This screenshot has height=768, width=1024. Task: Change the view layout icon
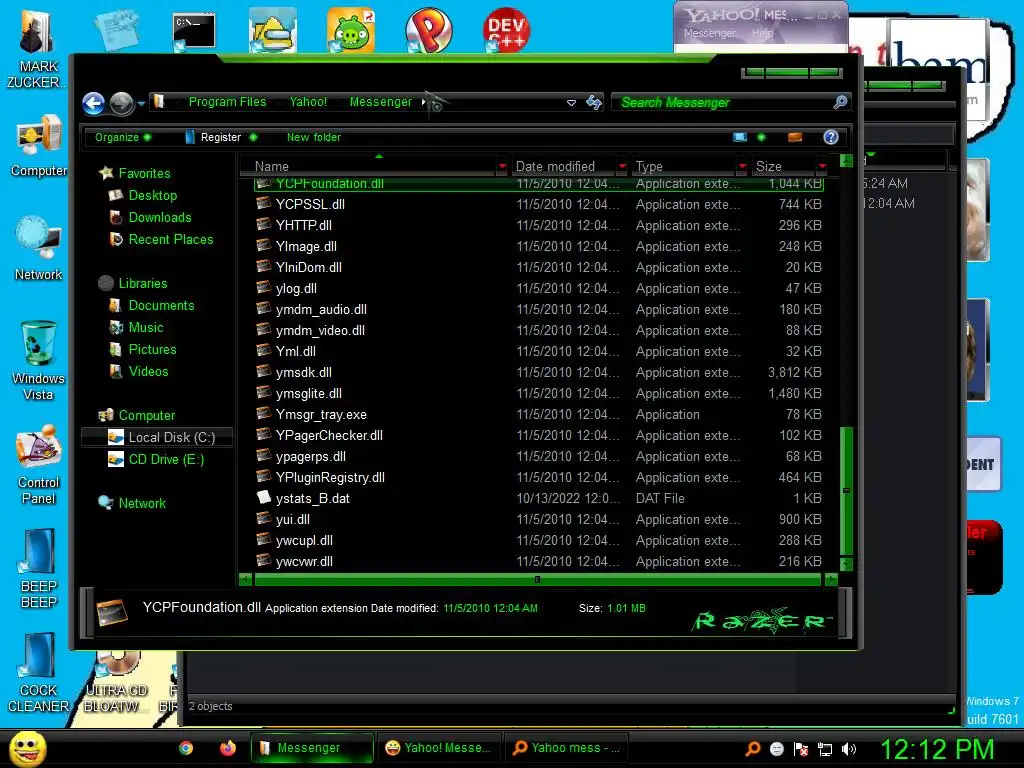pyautogui.click(x=739, y=137)
